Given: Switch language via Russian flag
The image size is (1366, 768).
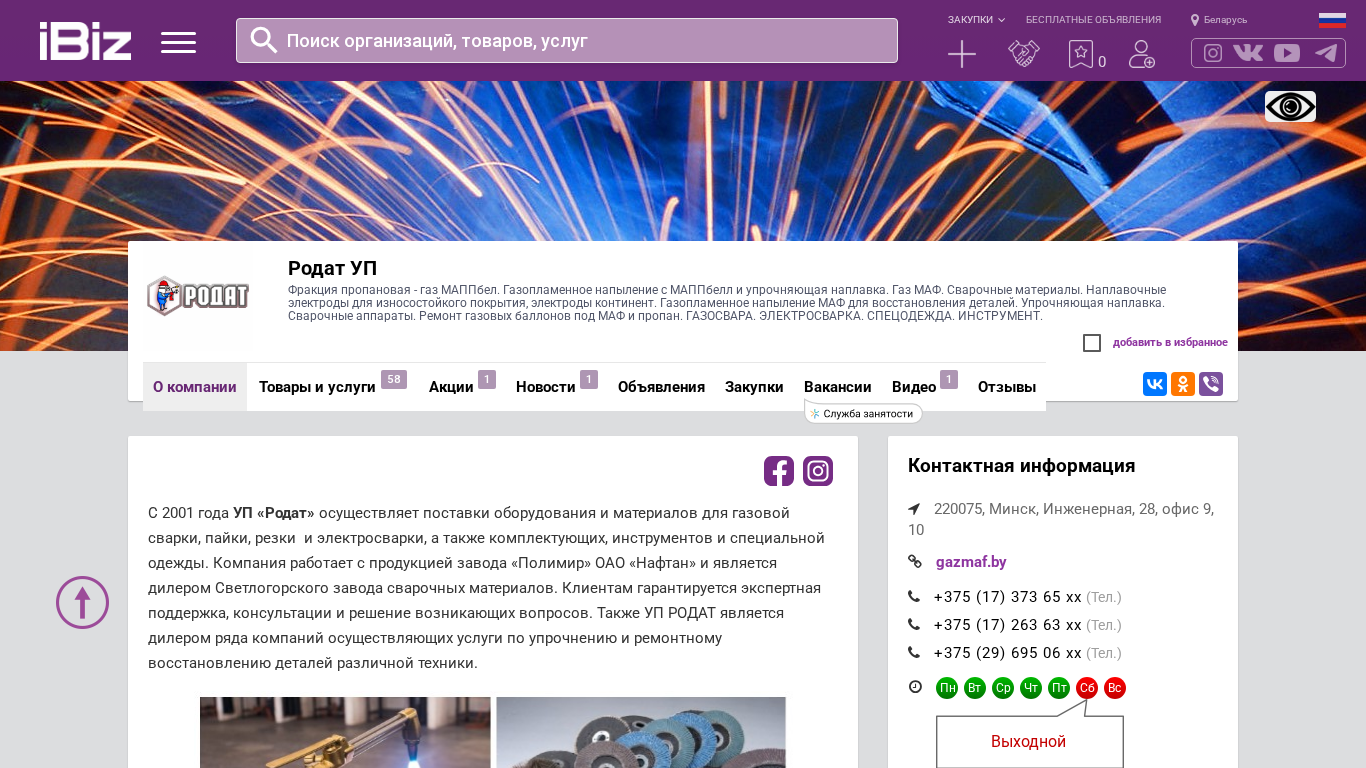Looking at the screenshot, I should 1332,20.
